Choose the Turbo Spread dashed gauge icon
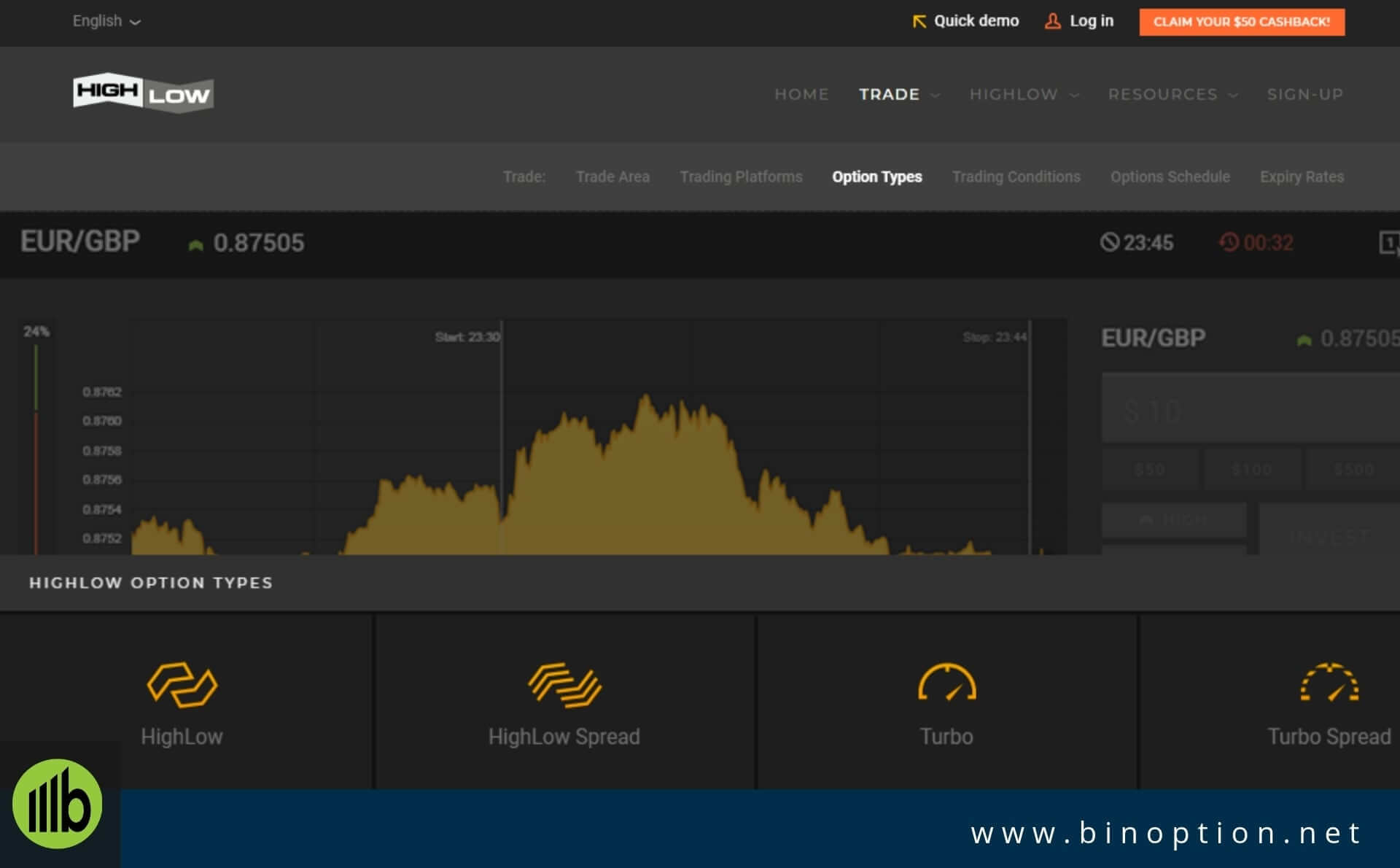The width and height of the screenshot is (1400, 868). (1329, 683)
